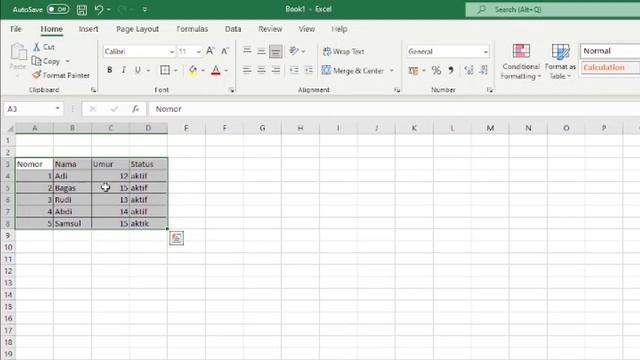Image resolution: width=640 pixels, height=360 pixels.
Task: Click the Save icon in title bar
Action: pyautogui.click(x=82, y=9)
